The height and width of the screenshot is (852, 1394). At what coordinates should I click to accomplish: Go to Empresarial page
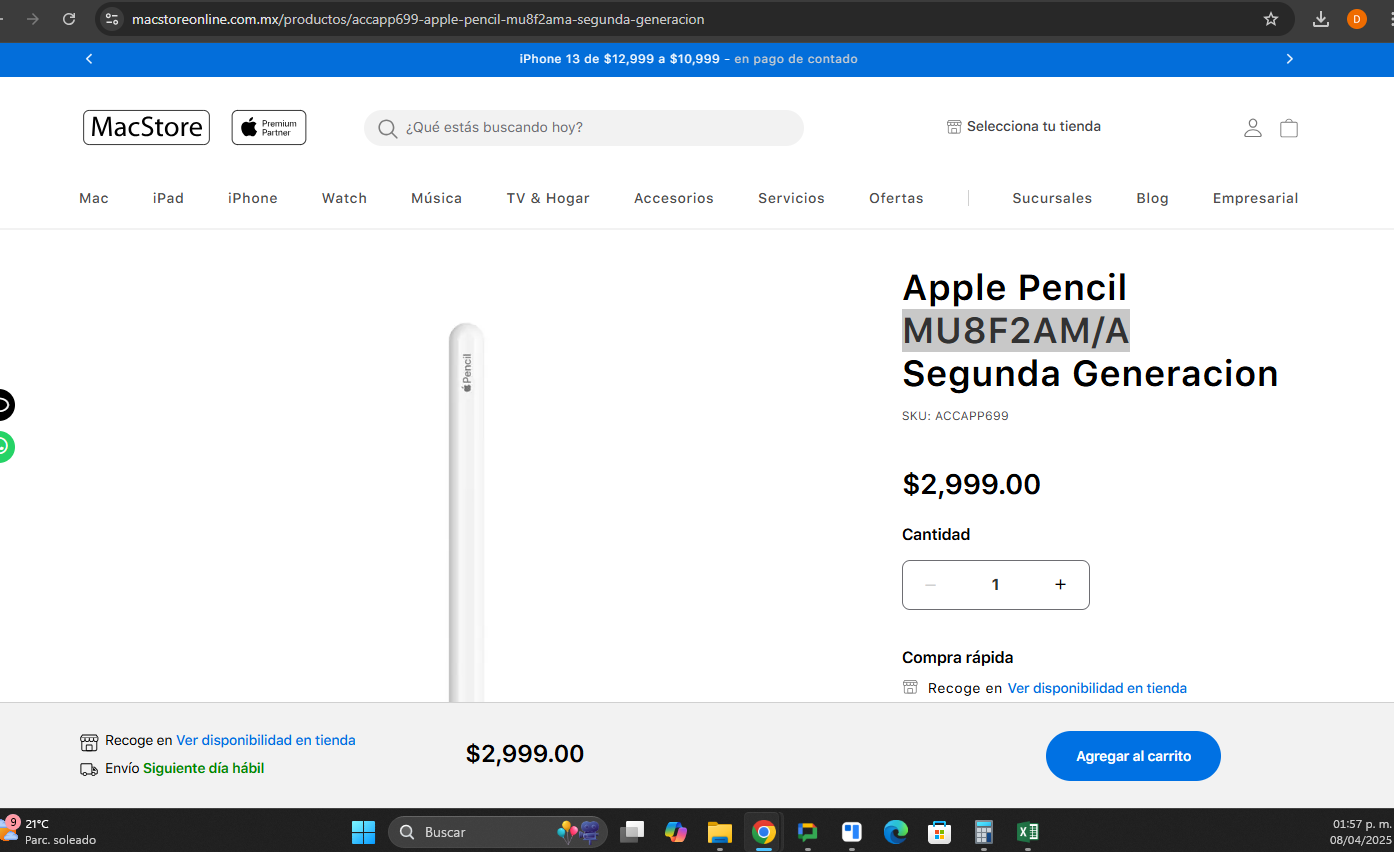pos(1255,198)
